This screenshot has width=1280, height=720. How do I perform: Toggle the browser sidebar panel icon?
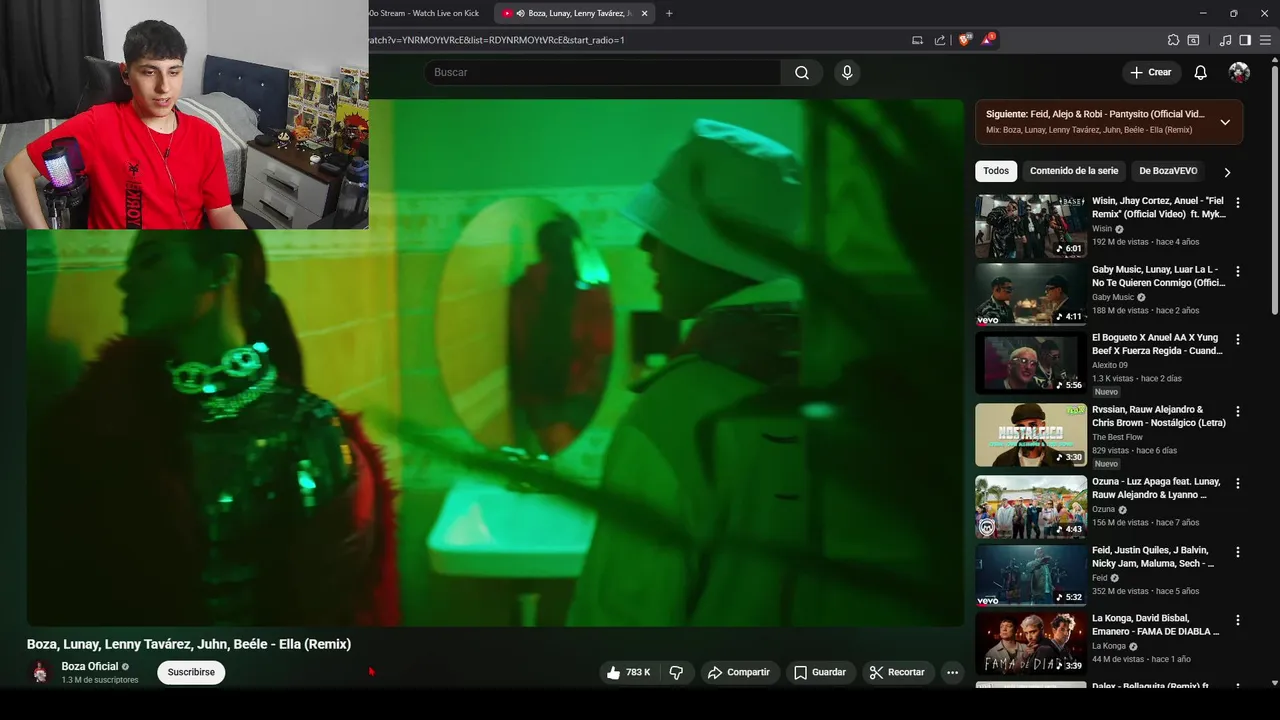coord(1245,40)
